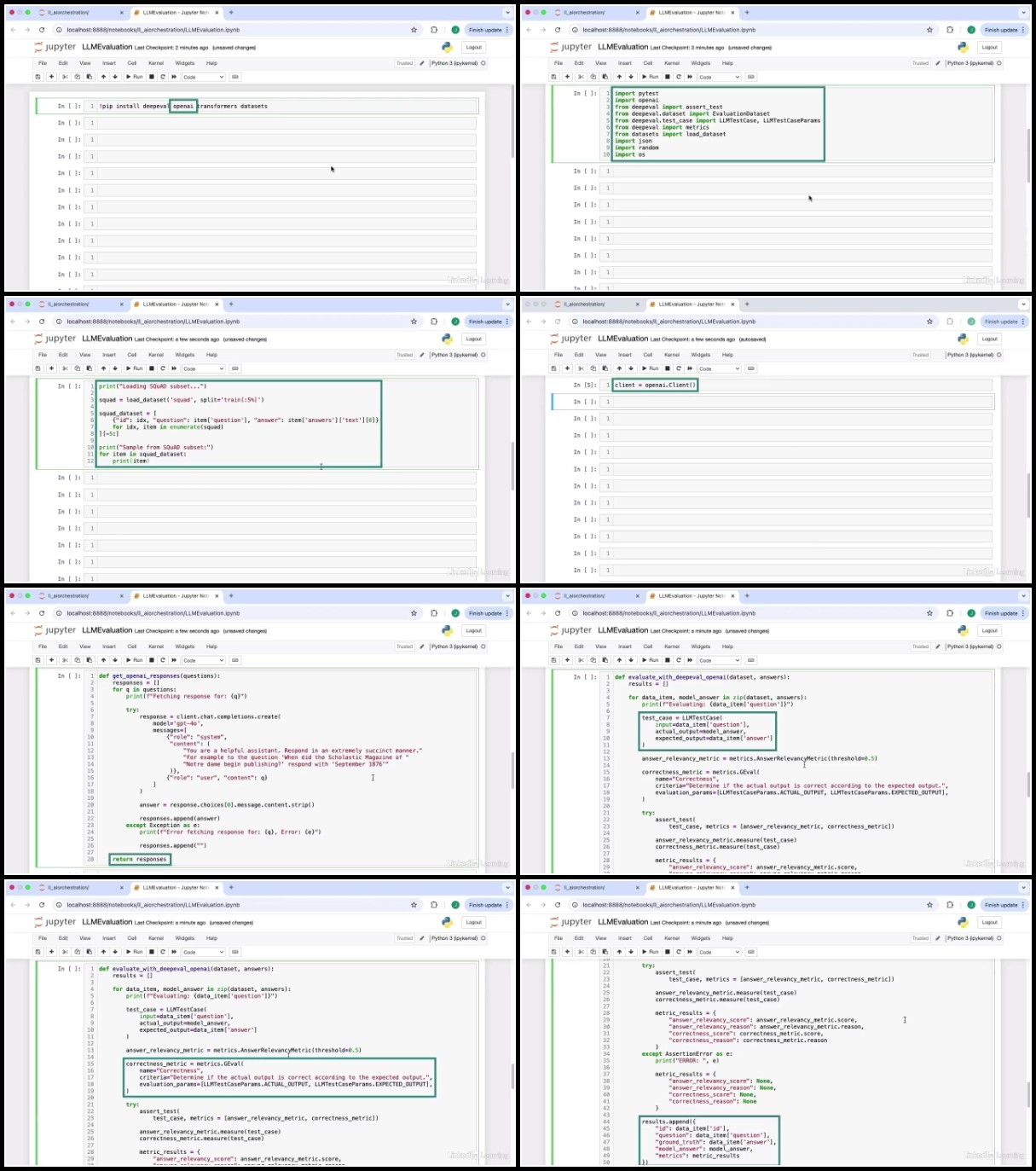Viewport: 1036px width, 1171px height.
Task: Close the LLMEvaluation browser tab in pip install panel
Action: coord(217,13)
